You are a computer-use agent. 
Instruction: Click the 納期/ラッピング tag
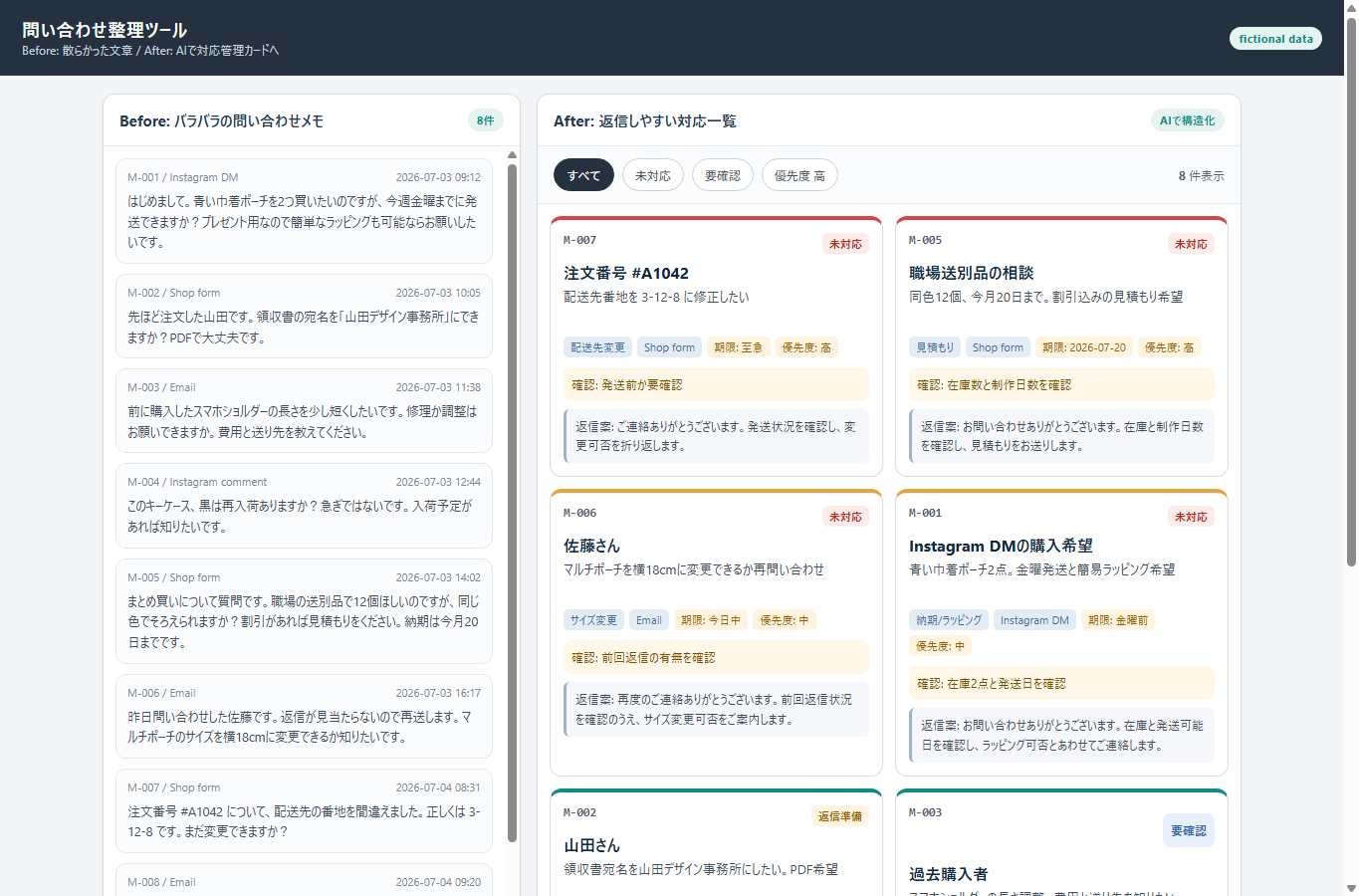point(949,620)
